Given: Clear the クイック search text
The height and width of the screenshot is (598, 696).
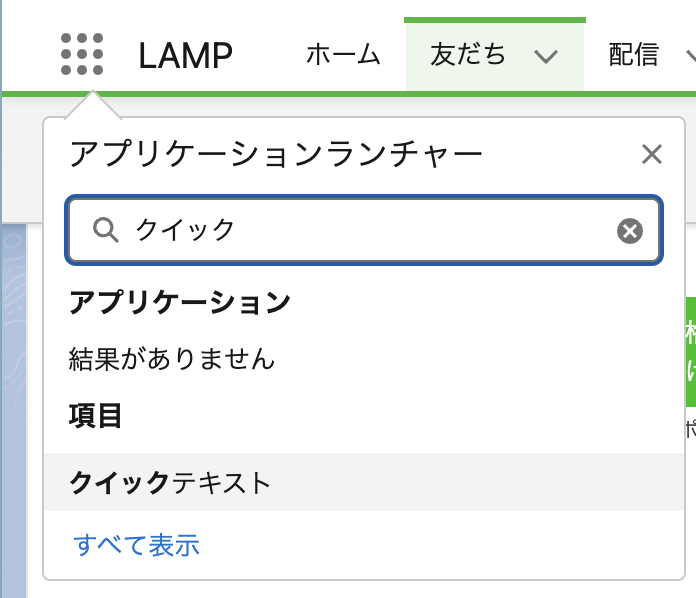Looking at the screenshot, I should coord(629,231).
